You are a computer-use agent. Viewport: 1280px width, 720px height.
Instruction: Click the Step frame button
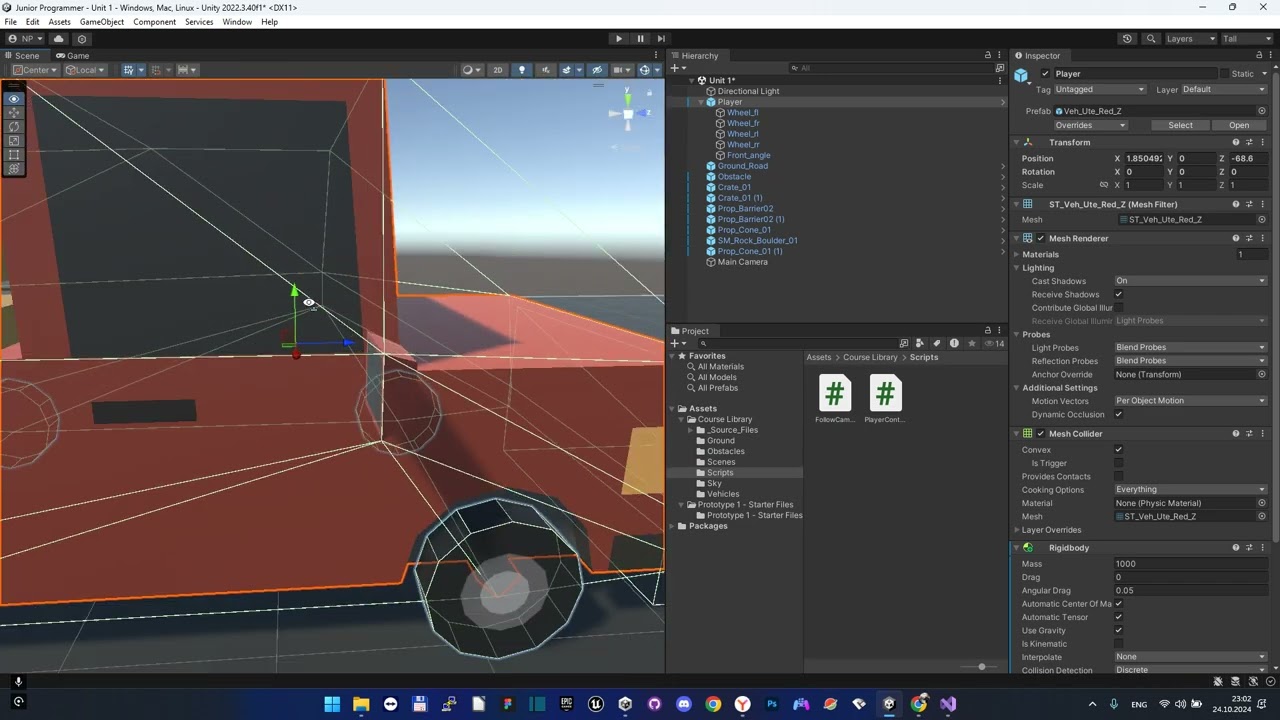tap(661, 39)
